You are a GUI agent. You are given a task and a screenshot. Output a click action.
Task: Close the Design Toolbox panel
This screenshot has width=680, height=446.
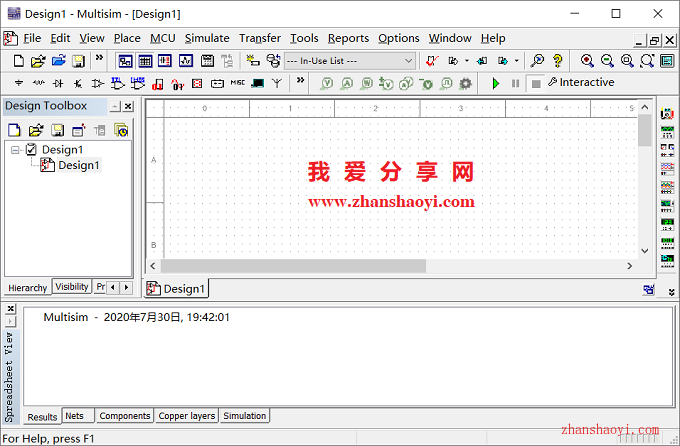click(128, 106)
